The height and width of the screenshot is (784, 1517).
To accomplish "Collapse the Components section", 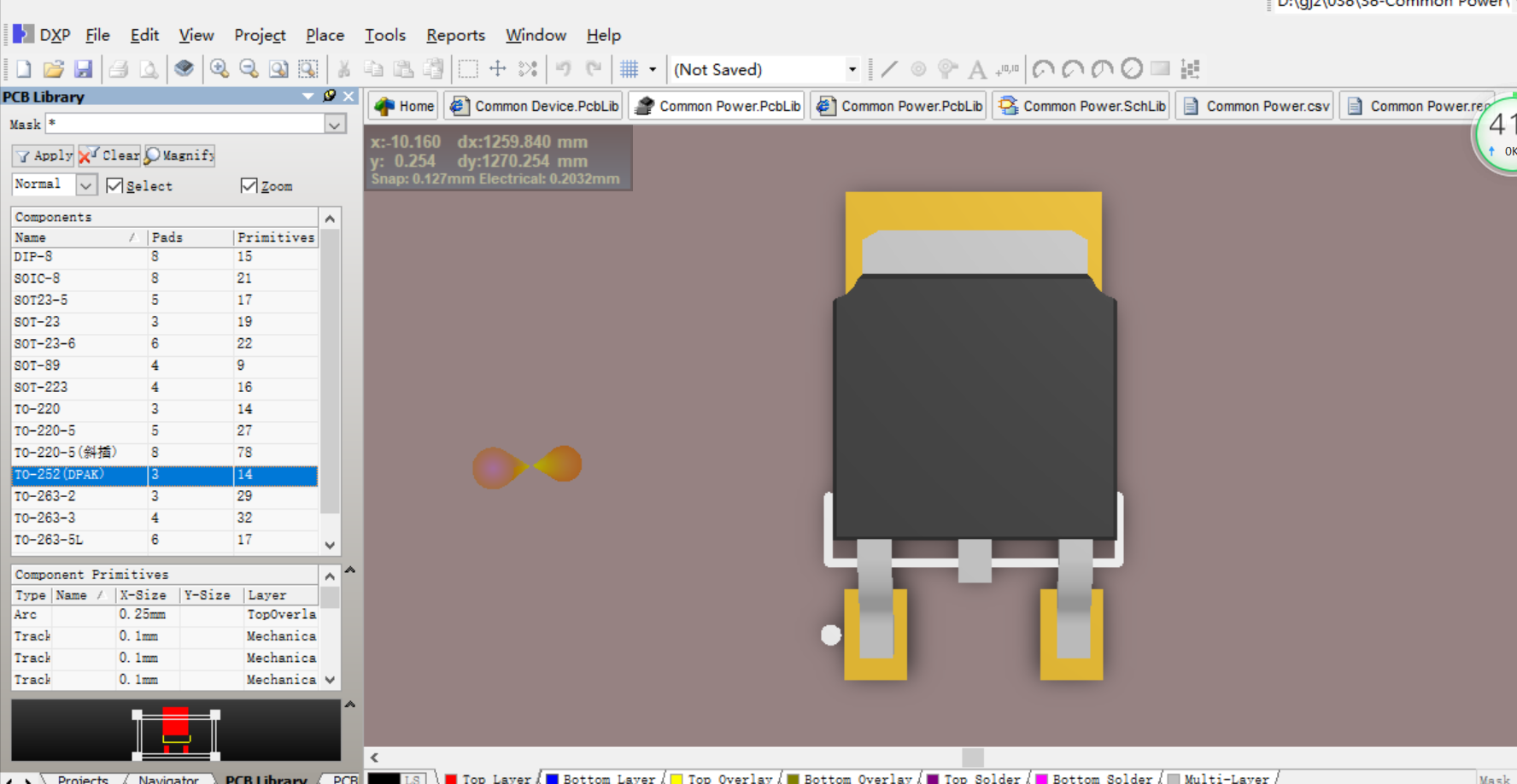I will coord(330,219).
